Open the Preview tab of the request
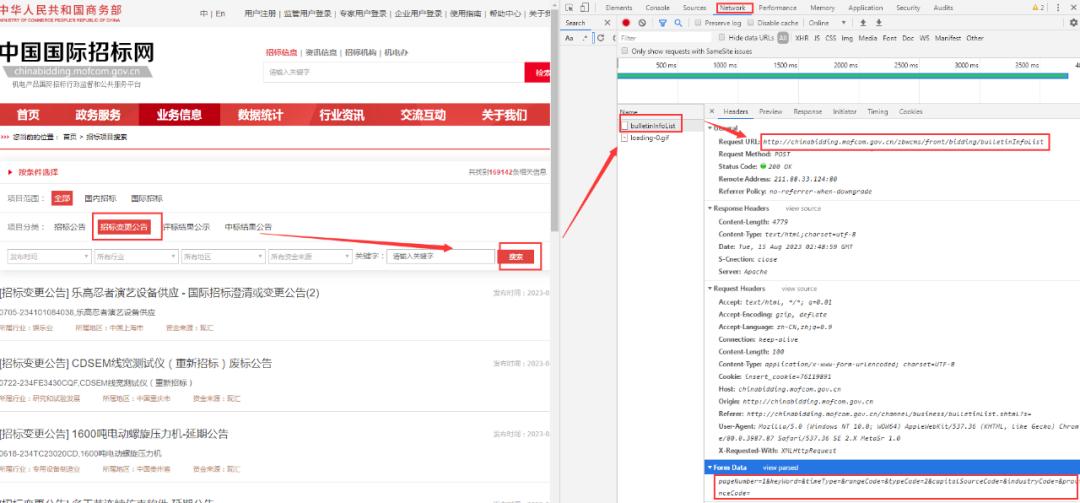This screenshot has height=503, width=1080. point(771,111)
